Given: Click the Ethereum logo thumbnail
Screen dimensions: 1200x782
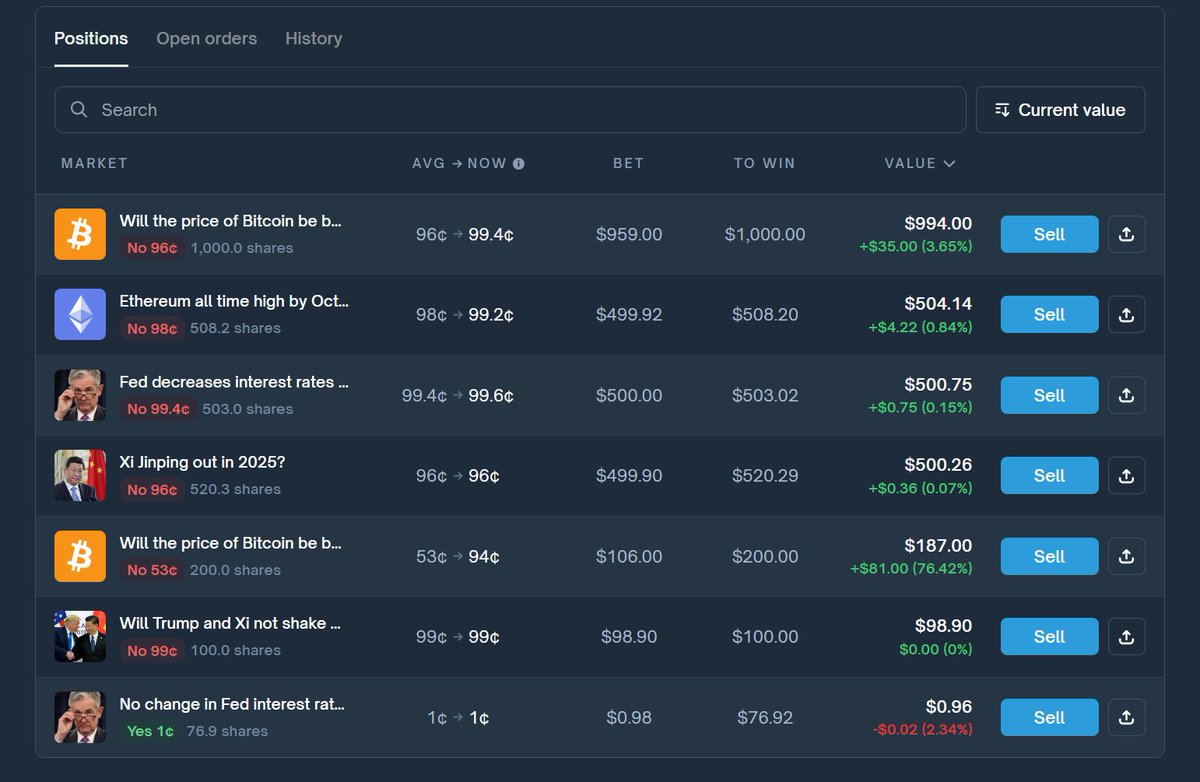Looking at the screenshot, I should (80, 314).
